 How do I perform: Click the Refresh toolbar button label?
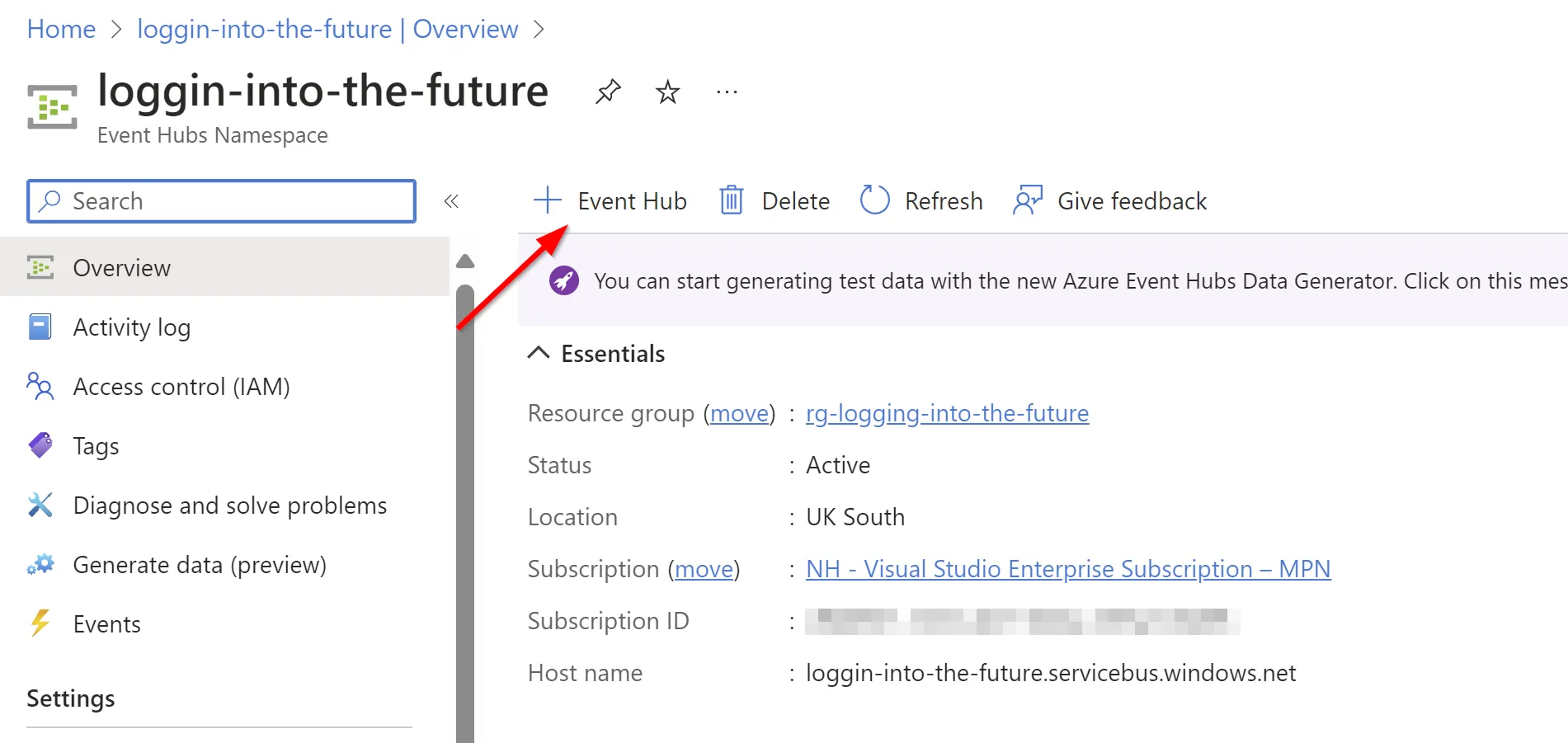[x=944, y=201]
